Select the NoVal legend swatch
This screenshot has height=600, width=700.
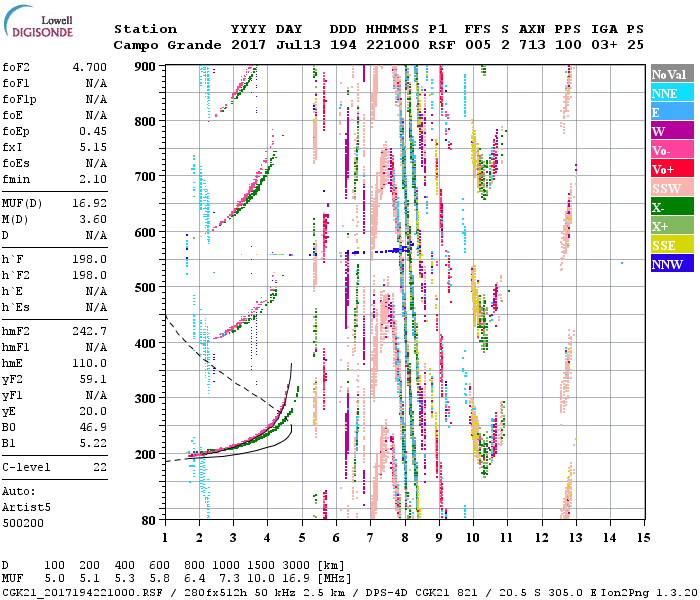[671, 74]
